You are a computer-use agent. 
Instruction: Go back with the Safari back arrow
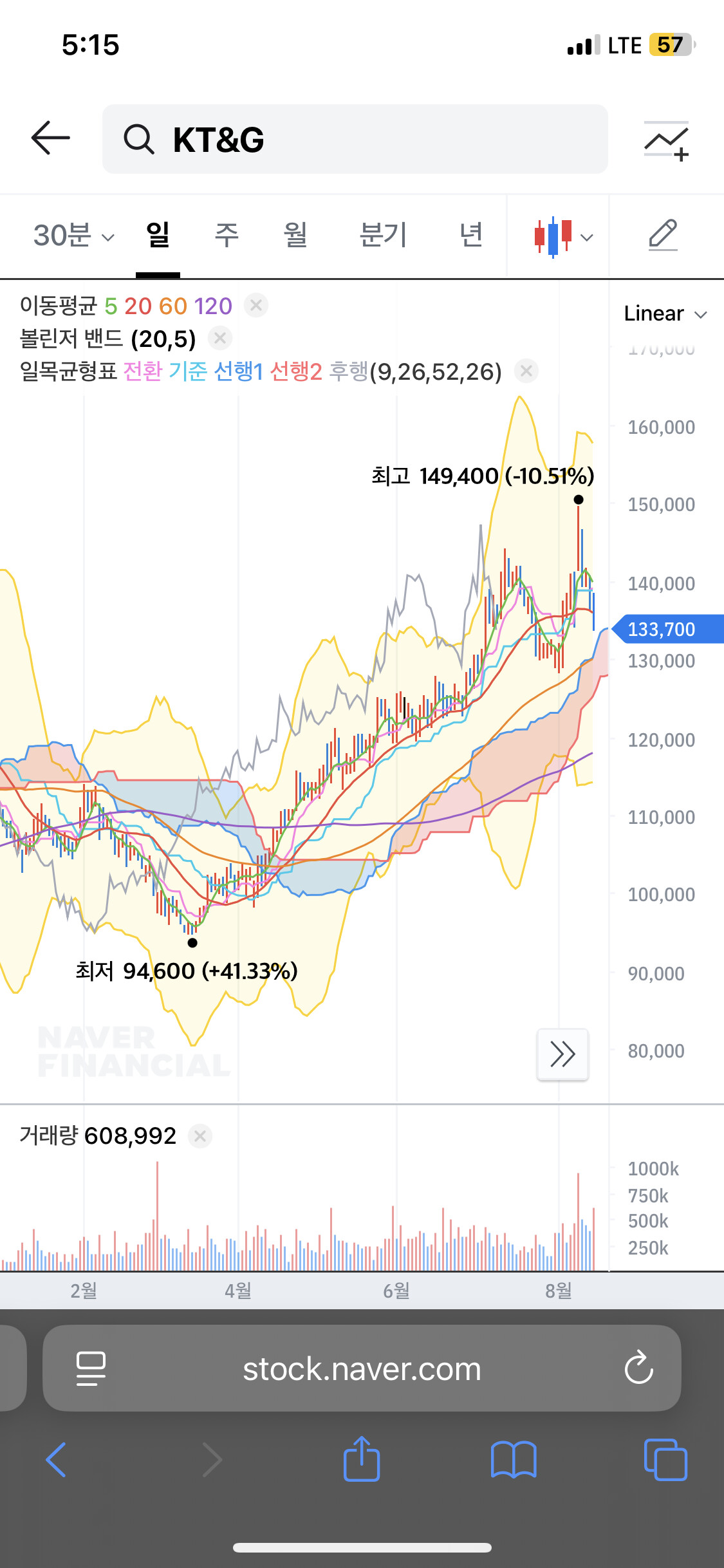56,1460
